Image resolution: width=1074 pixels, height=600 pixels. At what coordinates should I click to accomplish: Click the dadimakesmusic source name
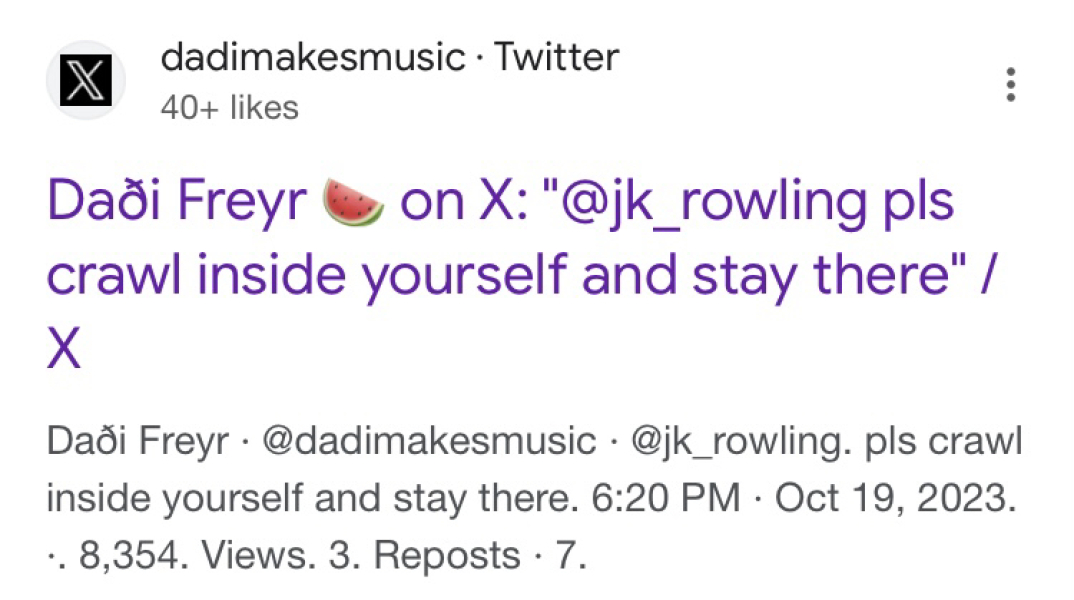[312, 58]
